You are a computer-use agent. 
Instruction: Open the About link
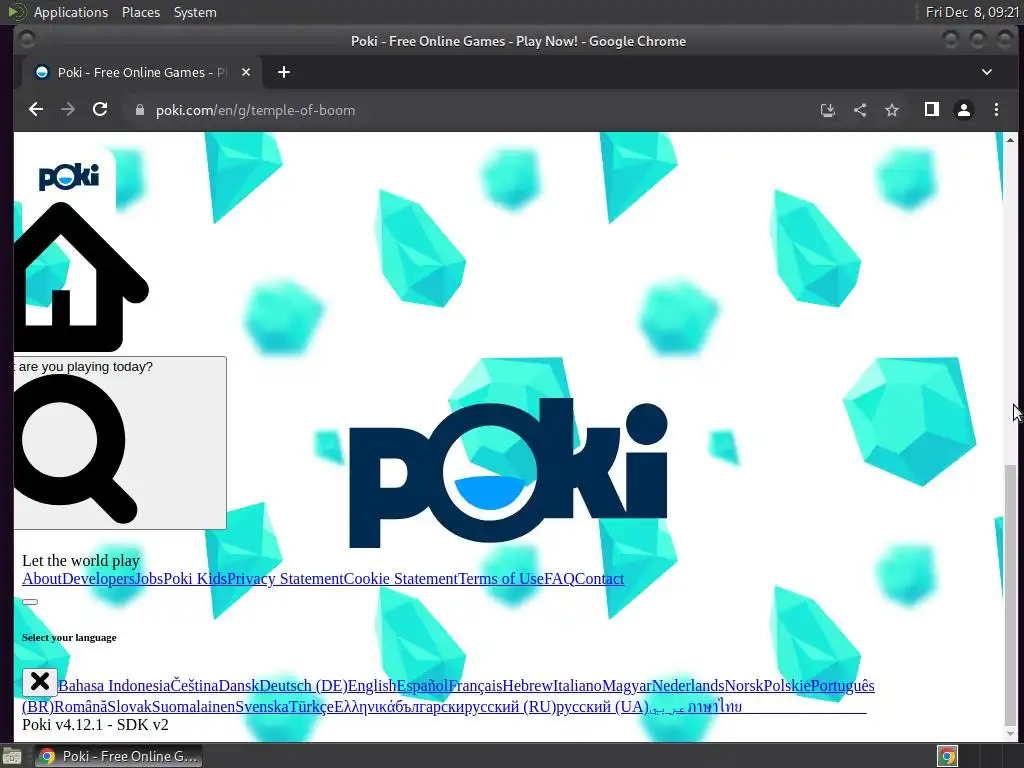42,579
